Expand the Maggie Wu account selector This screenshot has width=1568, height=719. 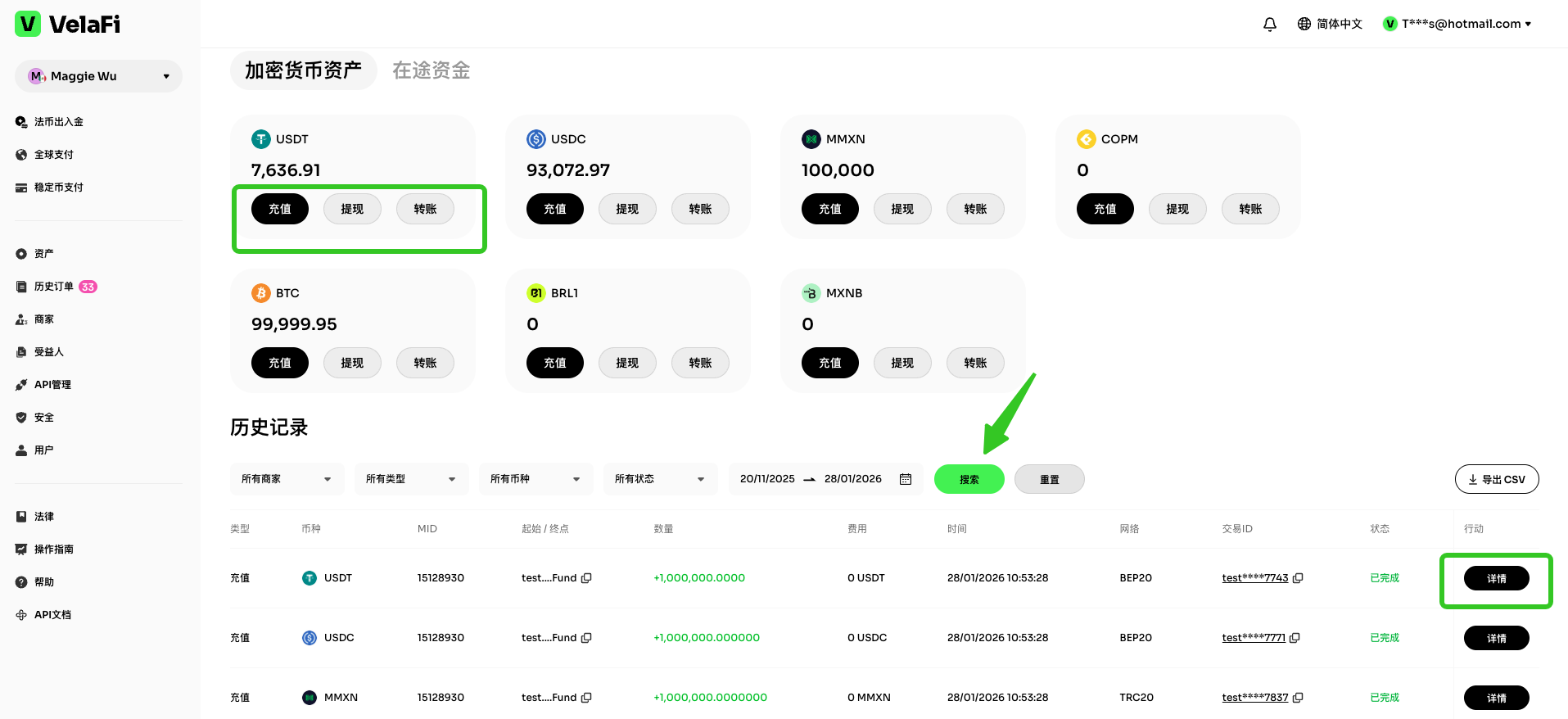(98, 76)
